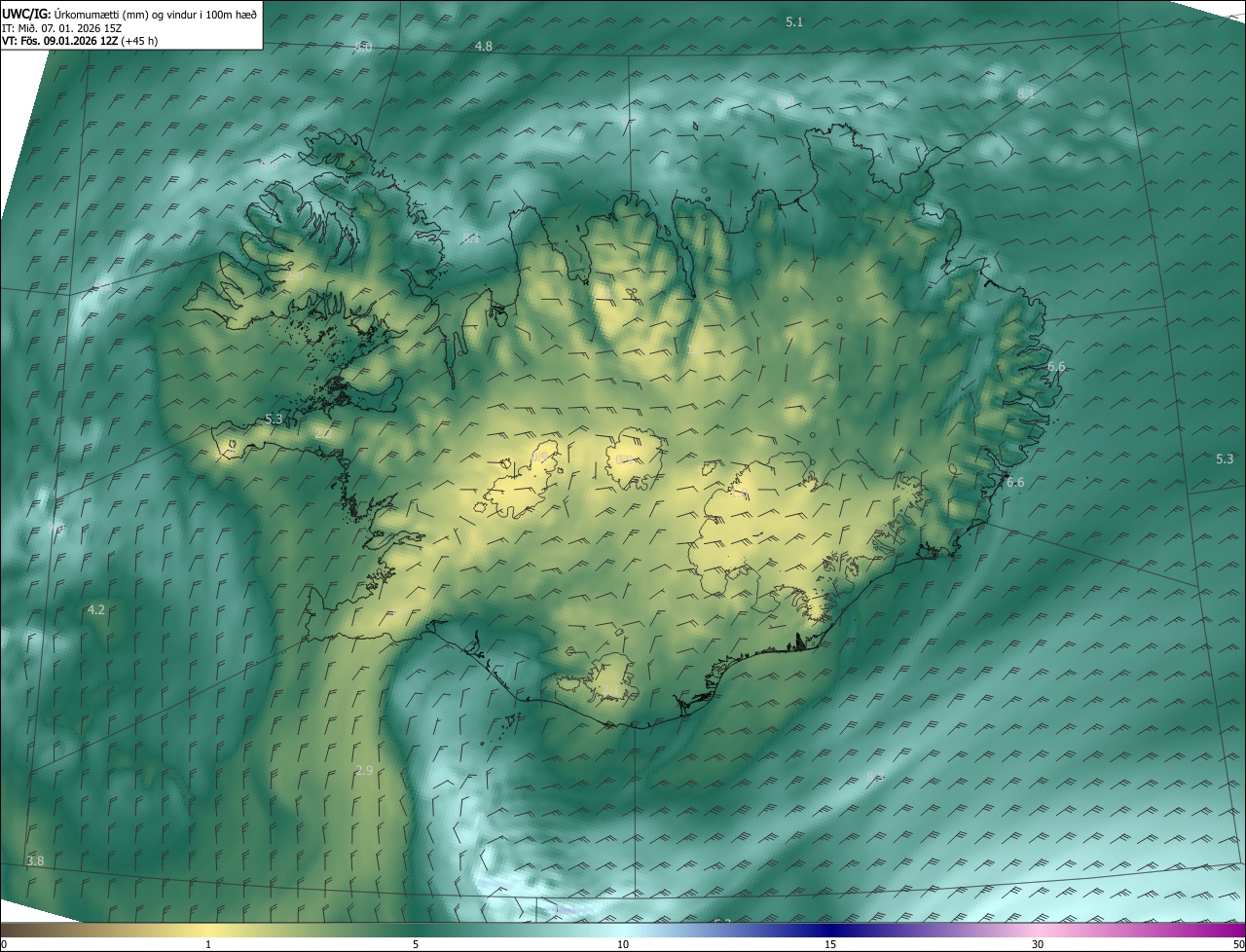The image size is (1246, 952).
Task: Click the 1 tick on the color scale
Action: click(x=208, y=944)
